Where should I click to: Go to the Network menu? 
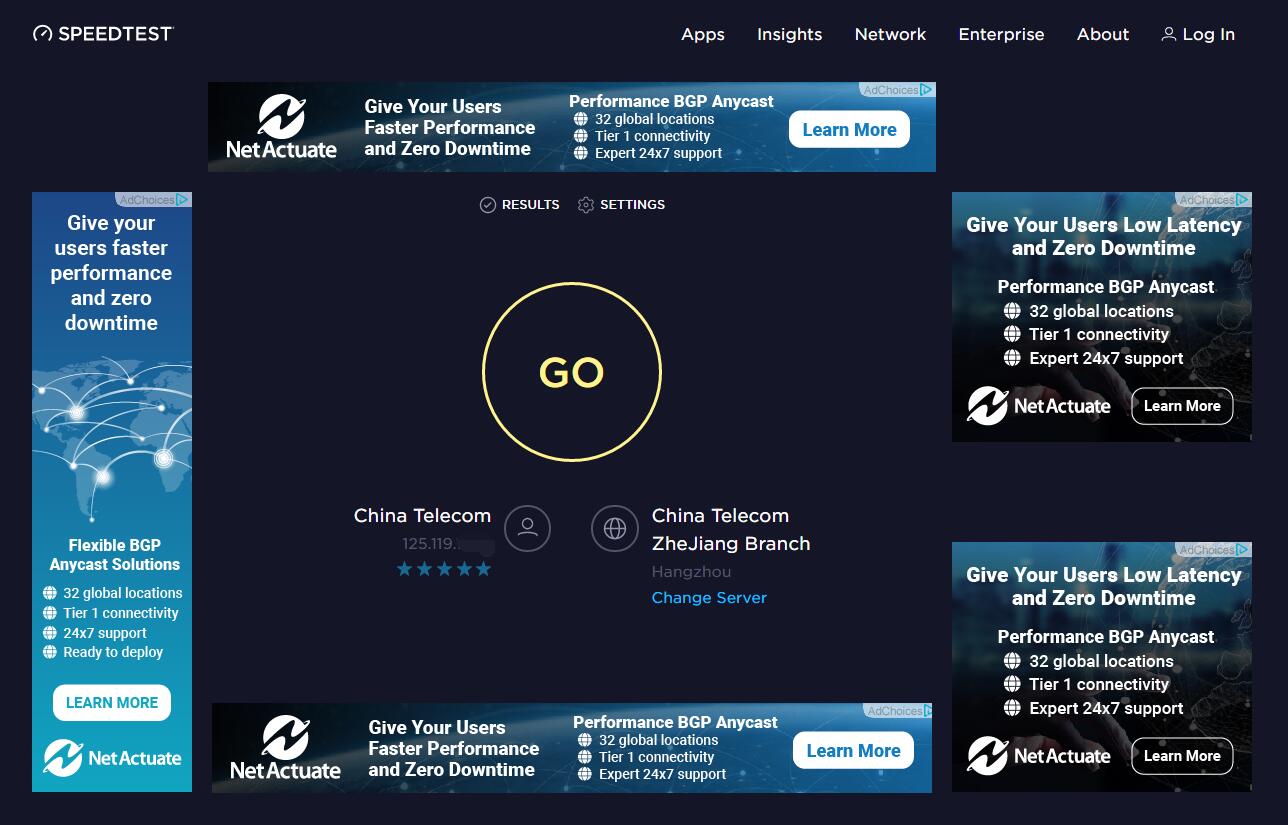(890, 34)
